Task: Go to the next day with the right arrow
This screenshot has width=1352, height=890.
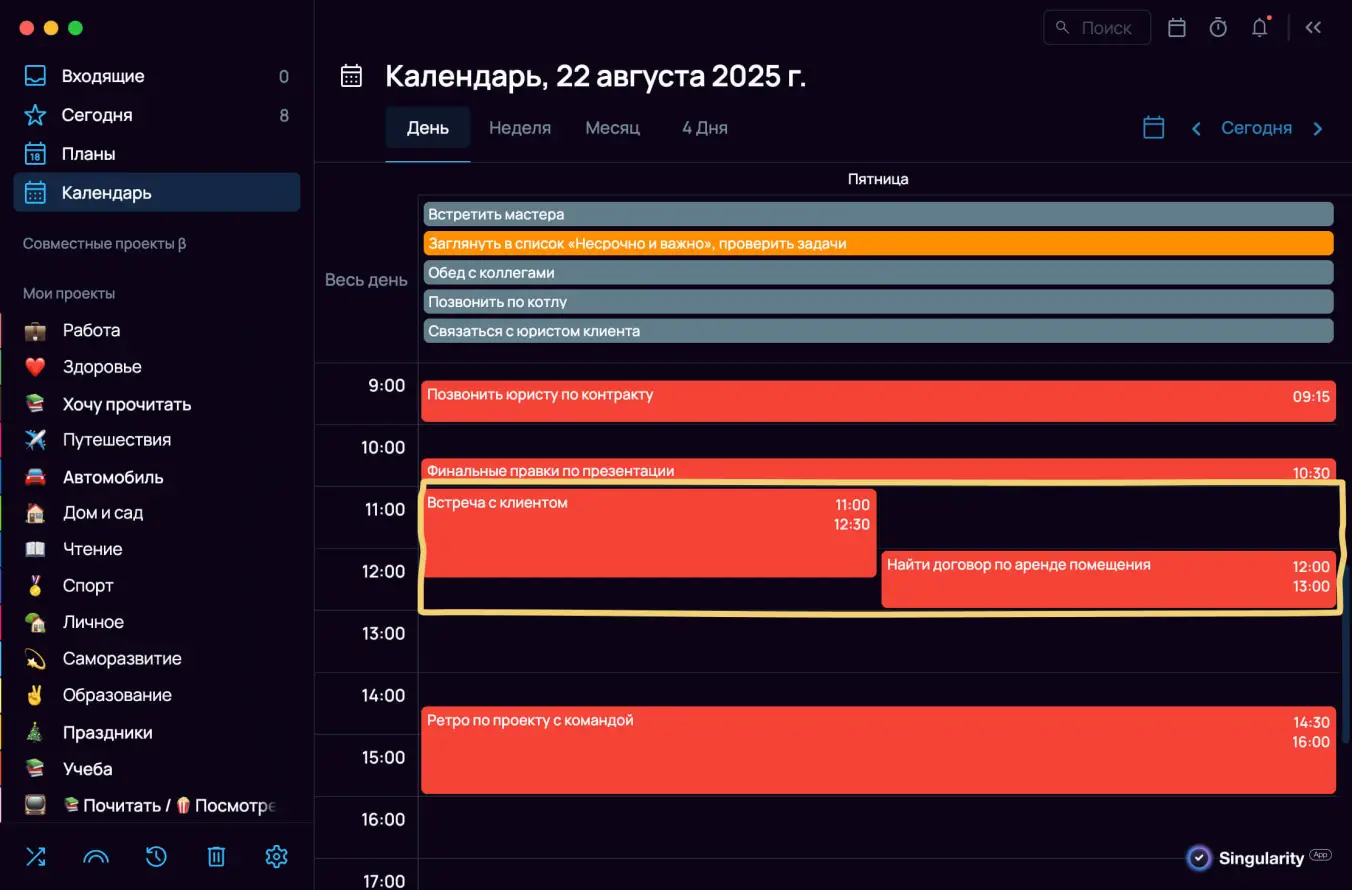Action: coord(1317,128)
